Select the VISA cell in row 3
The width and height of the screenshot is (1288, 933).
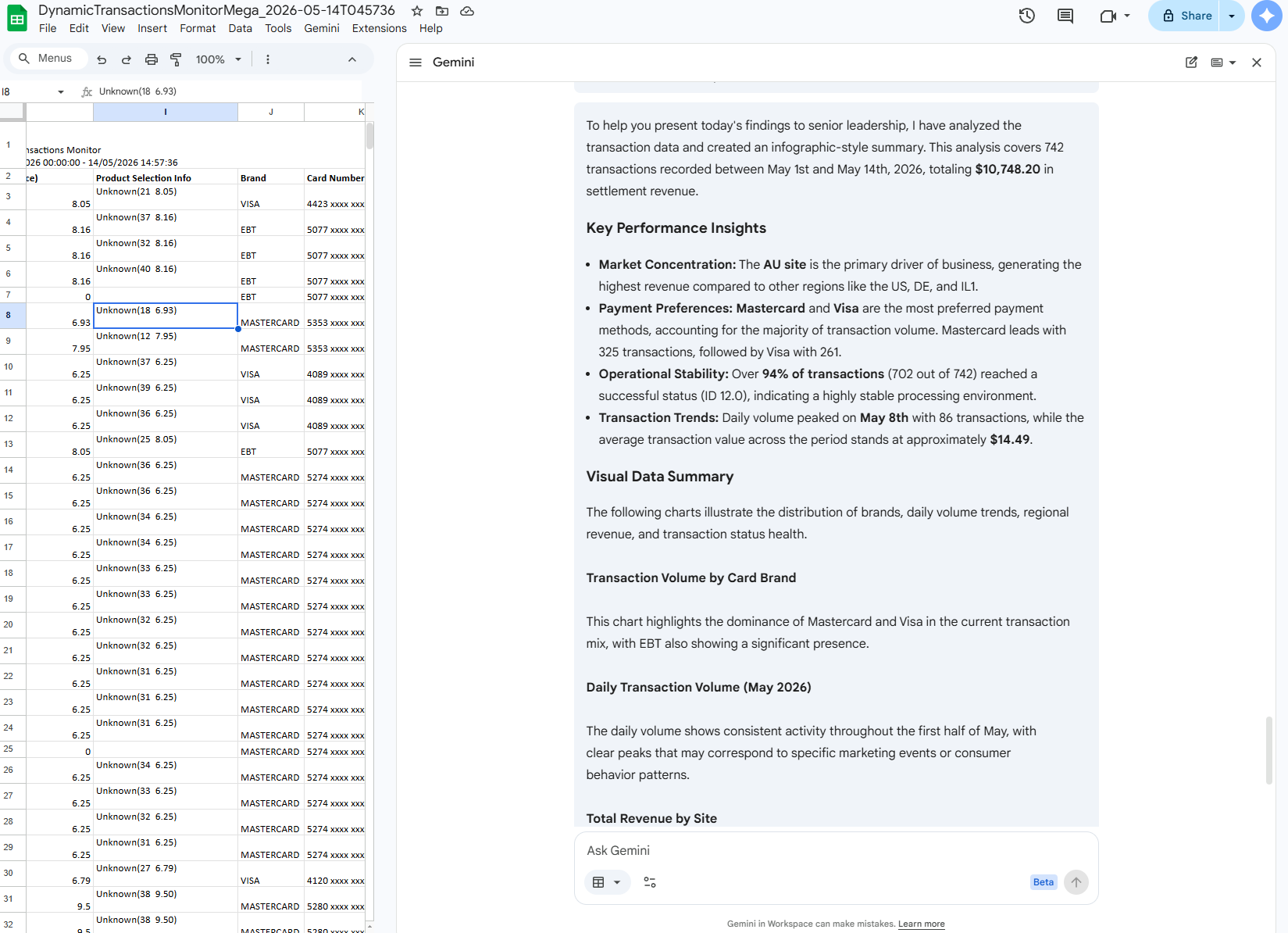point(271,198)
